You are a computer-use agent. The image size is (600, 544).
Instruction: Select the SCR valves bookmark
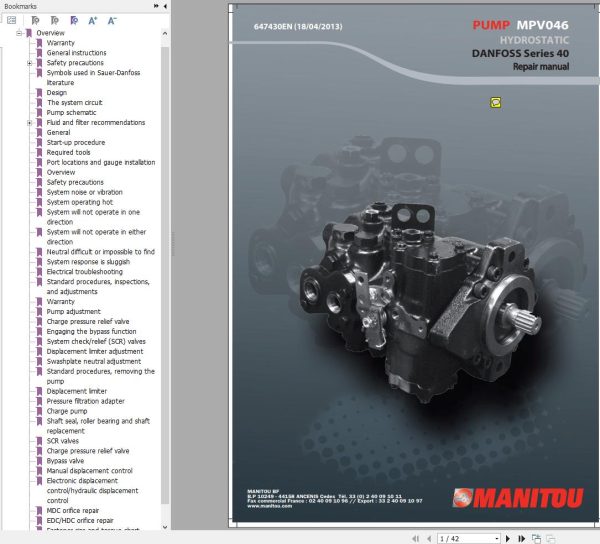click(62, 441)
